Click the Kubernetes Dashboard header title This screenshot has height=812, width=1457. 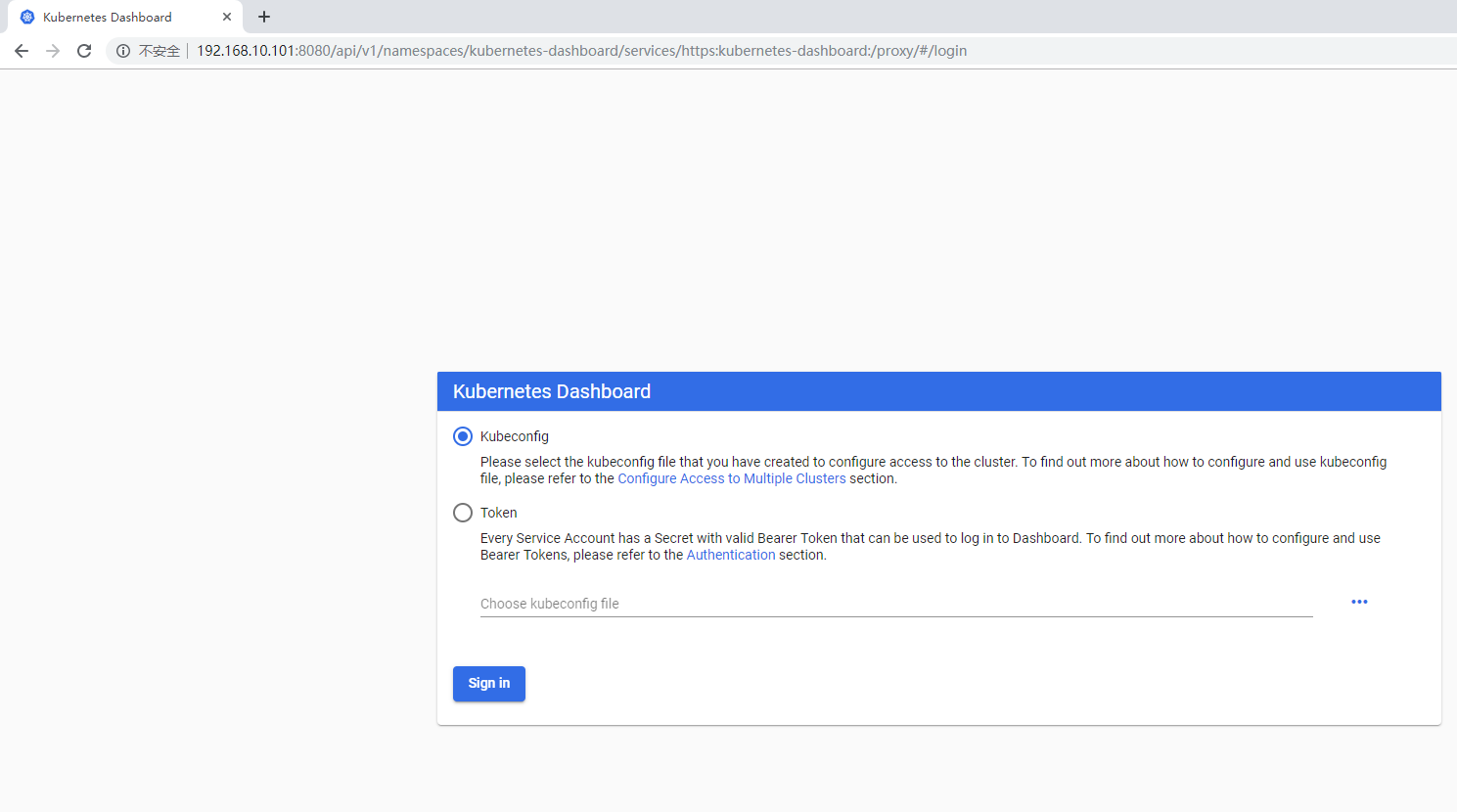tap(552, 391)
